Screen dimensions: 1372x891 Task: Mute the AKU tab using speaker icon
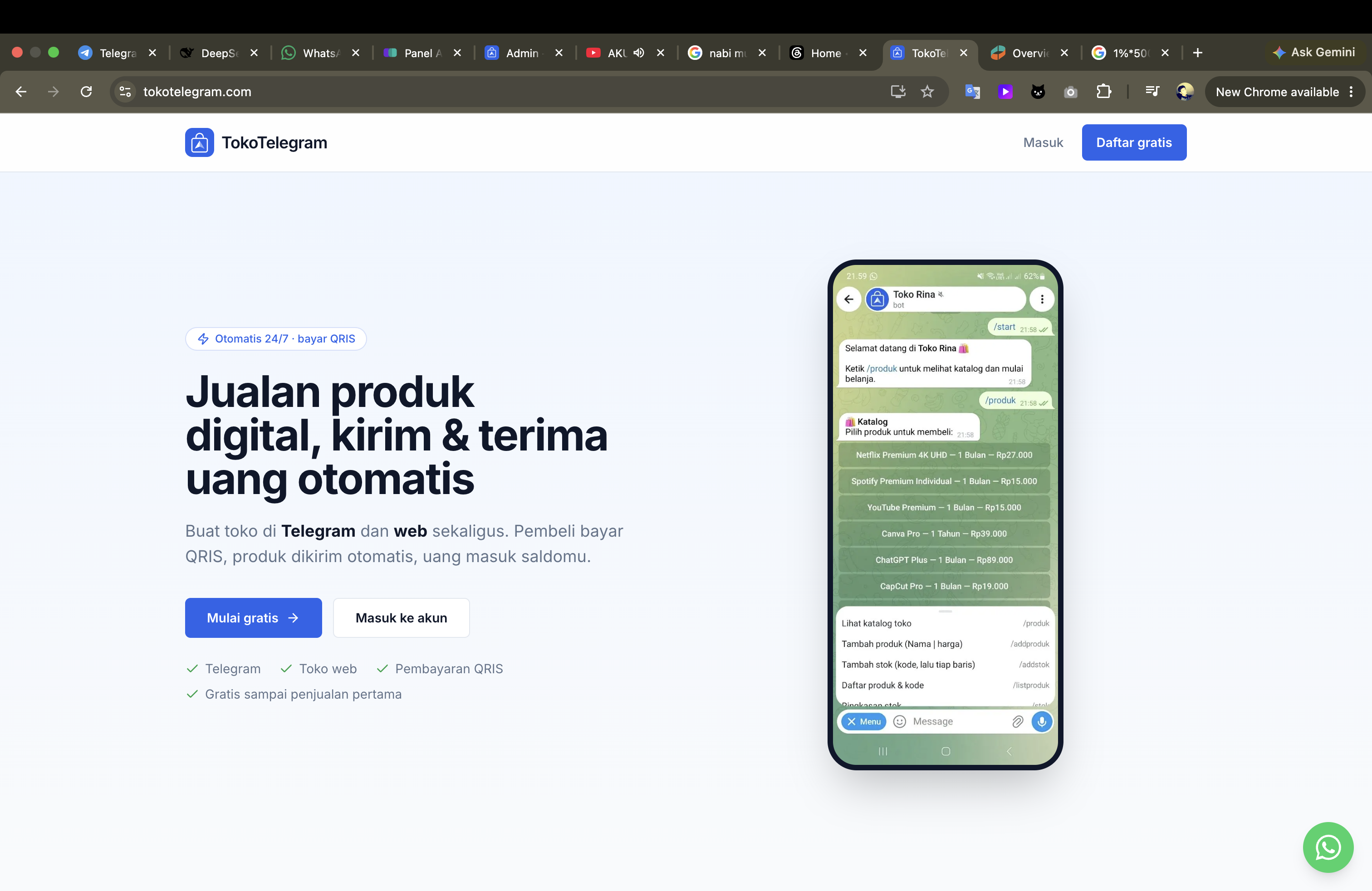pos(639,53)
